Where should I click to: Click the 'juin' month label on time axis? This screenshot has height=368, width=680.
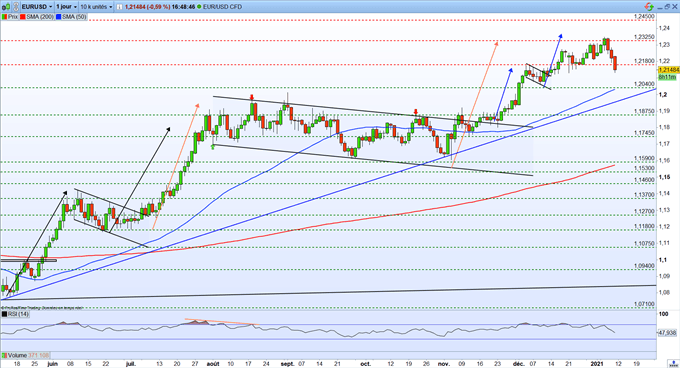(x=52, y=364)
